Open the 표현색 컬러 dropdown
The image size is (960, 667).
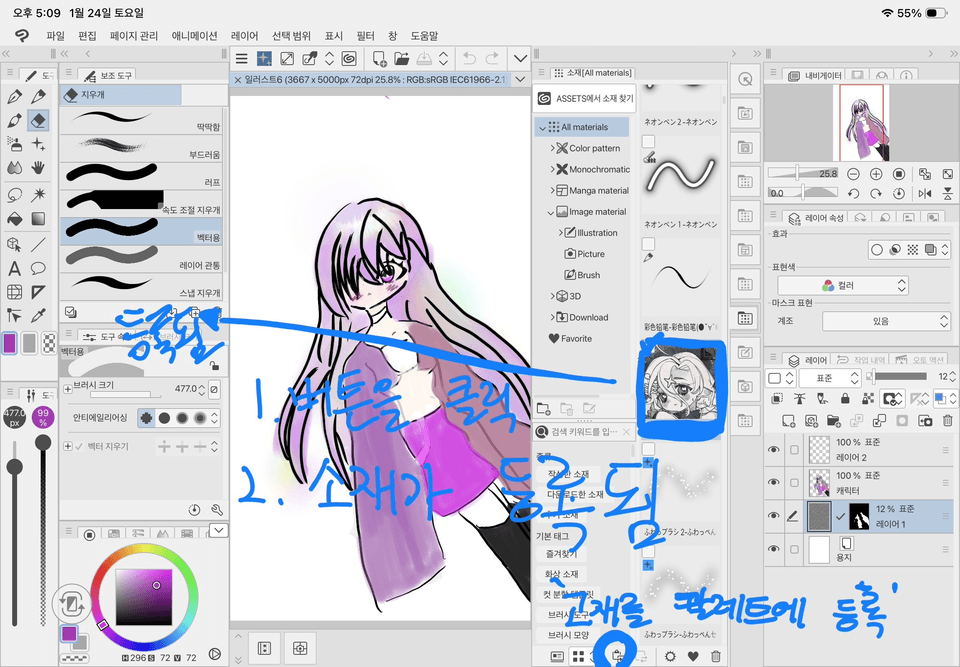point(842,285)
